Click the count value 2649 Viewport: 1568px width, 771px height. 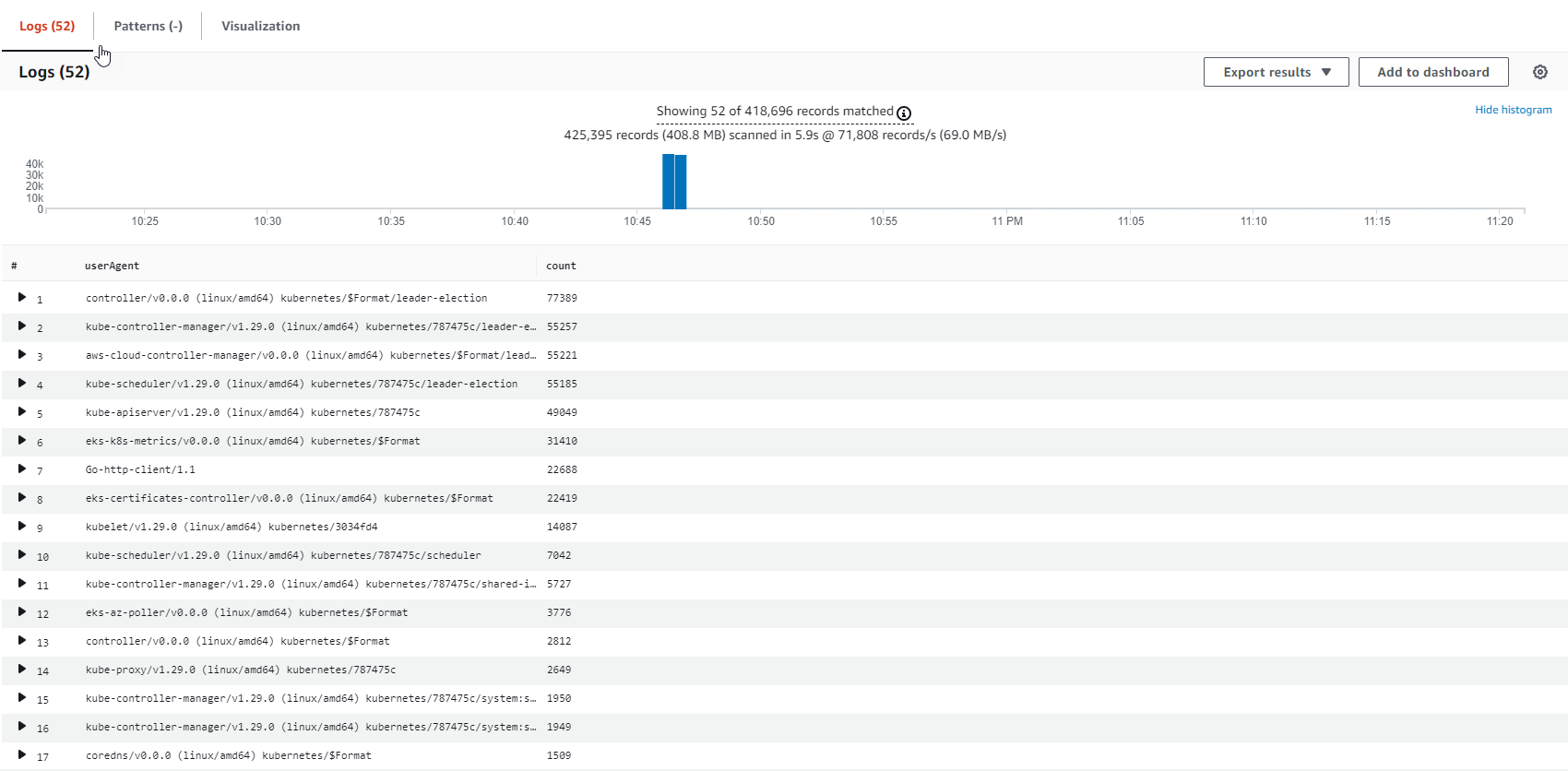tap(559, 670)
